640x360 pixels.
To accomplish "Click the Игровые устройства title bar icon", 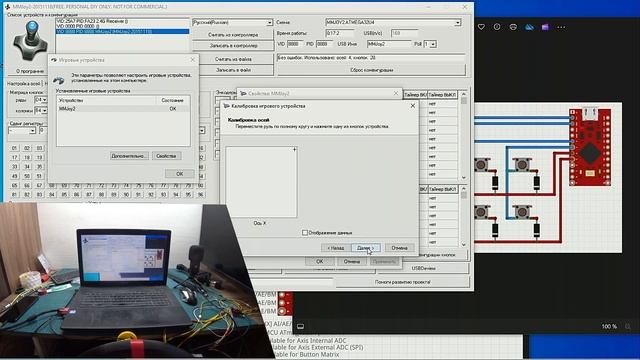I will tap(53, 60).
